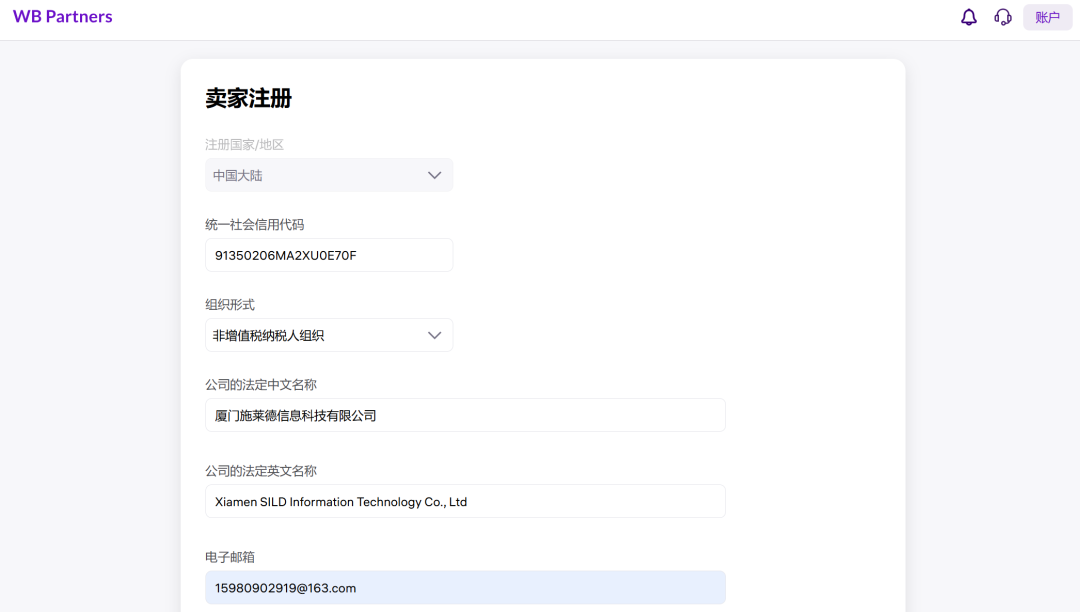Click the 电子邮箱 email field
Viewport: 1080px width, 612px height.
click(465, 587)
